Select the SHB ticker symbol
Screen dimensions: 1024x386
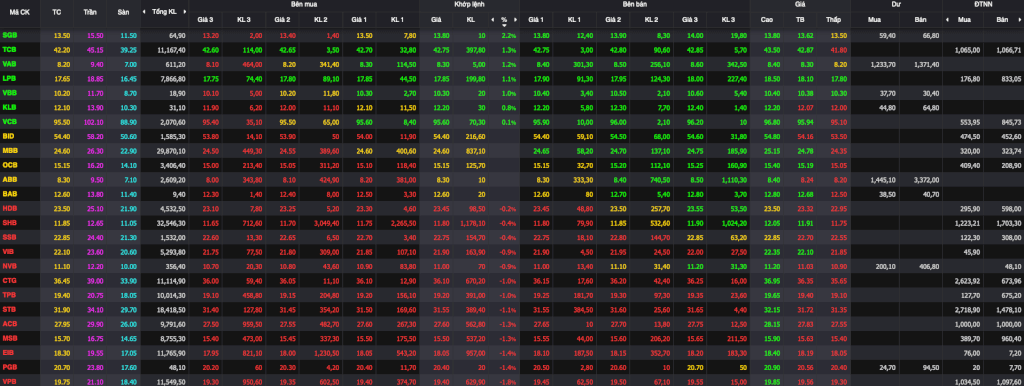click(x=10, y=223)
